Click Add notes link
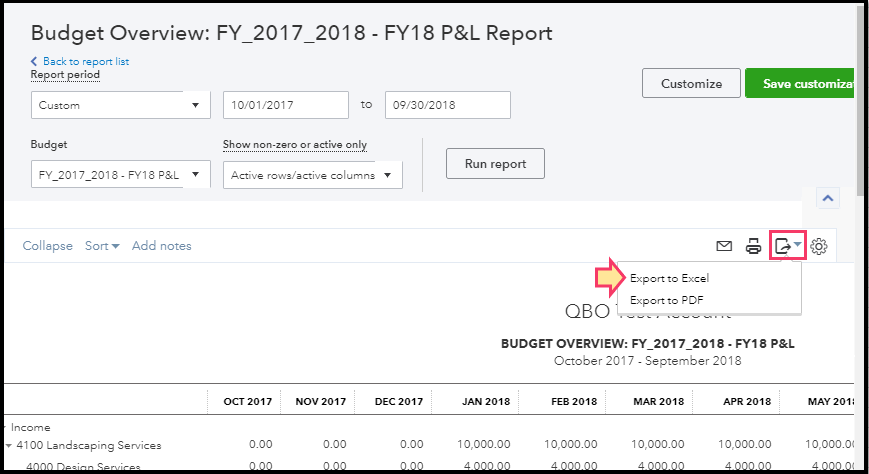 162,246
